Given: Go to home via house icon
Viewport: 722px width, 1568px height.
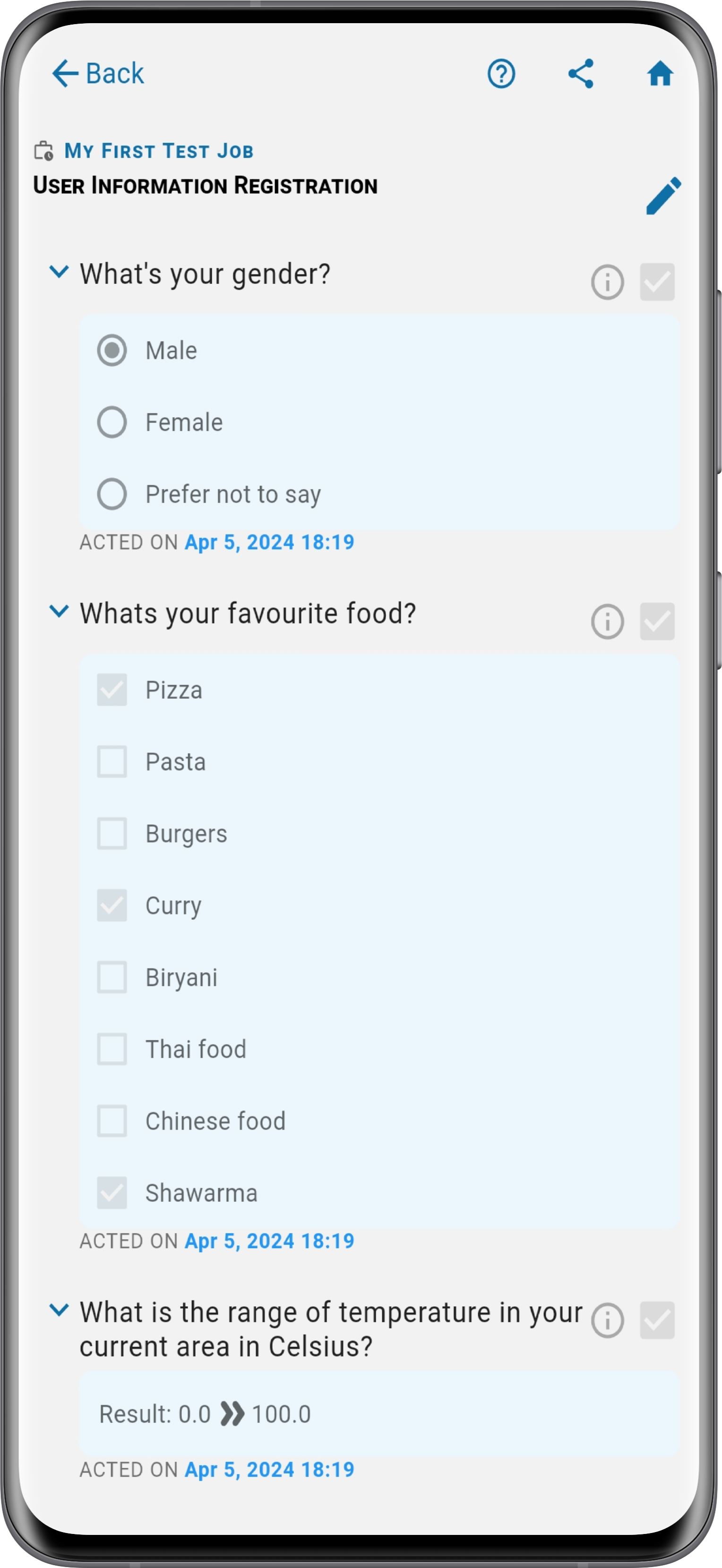Looking at the screenshot, I should [x=660, y=74].
